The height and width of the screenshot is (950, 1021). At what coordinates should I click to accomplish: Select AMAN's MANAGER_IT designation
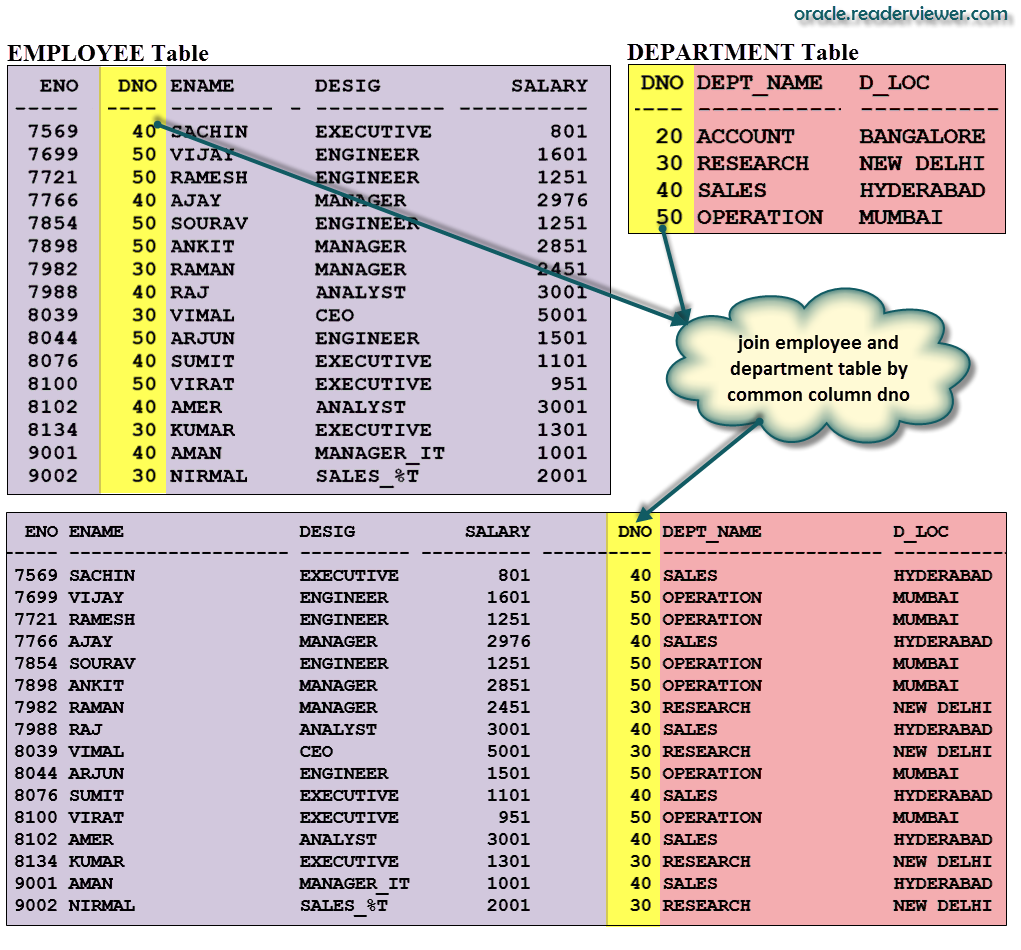[x=378, y=452]
